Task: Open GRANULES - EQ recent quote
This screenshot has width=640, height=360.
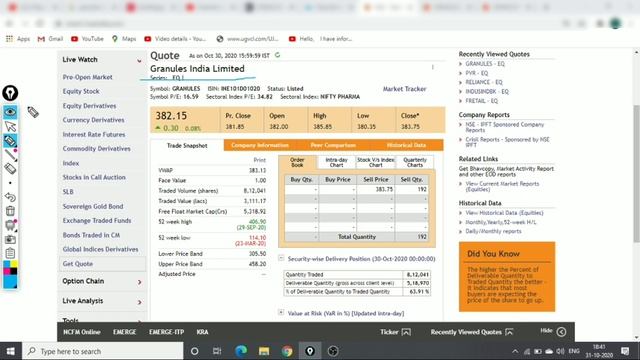Action: (x=485, y=64)
